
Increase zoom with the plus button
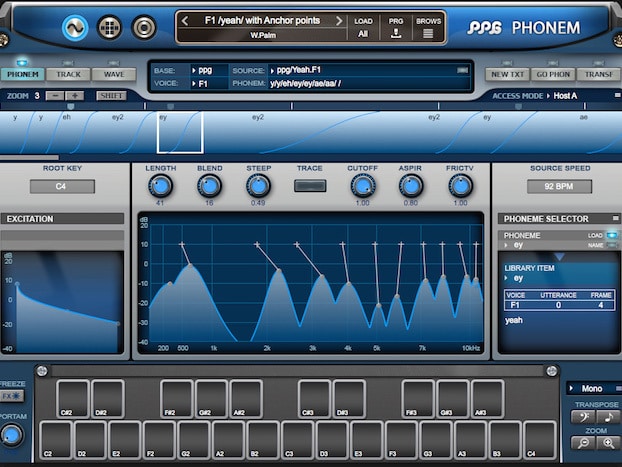pyautogui.click(x=75, y=96)
